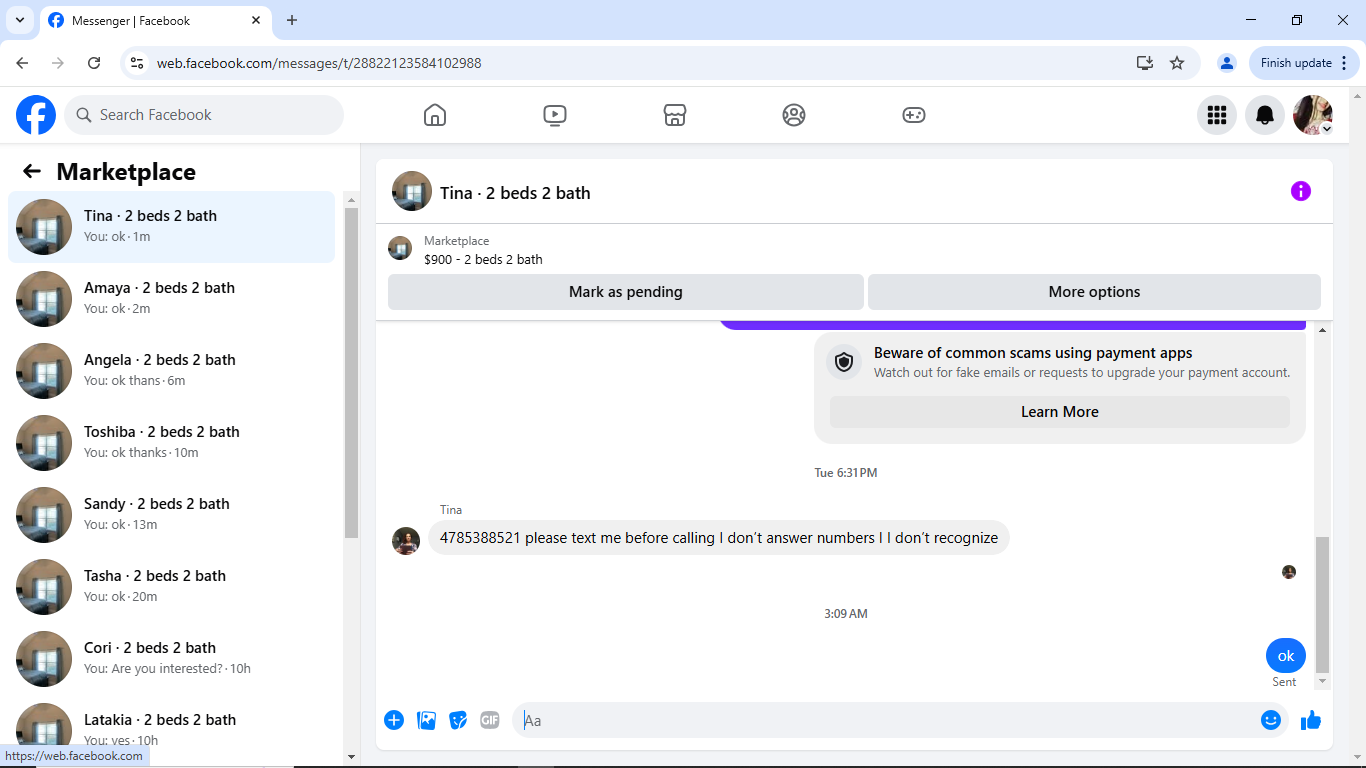Click the conversation list scrollbar
The image size is (1366, 768).
351,373
